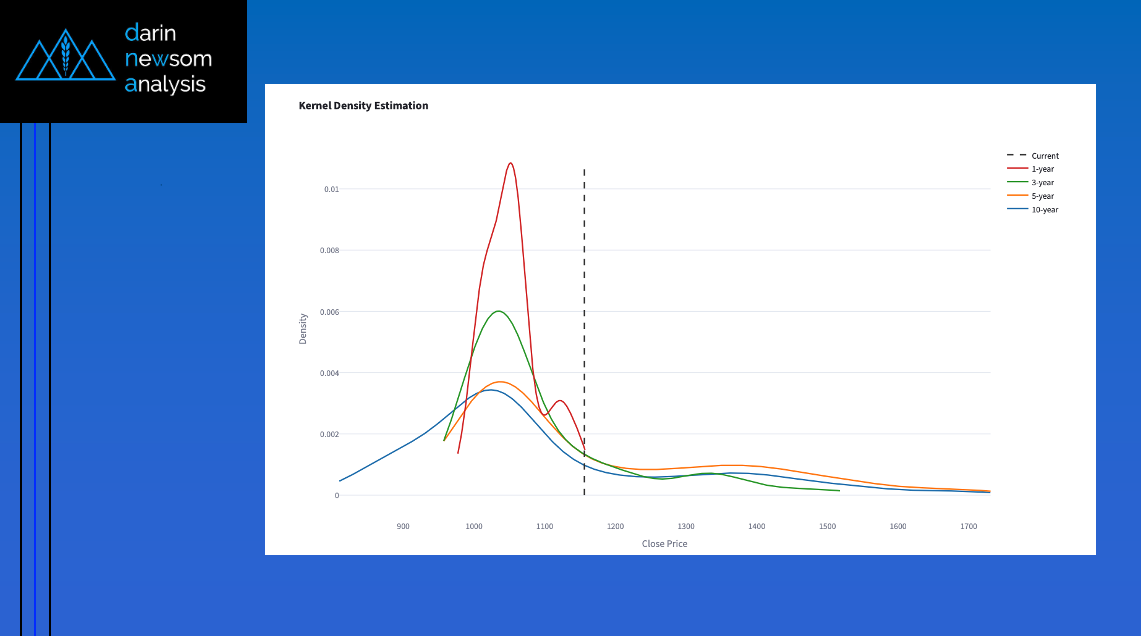This screenshot has width=1141, height=636.
Task: Click the Close Price x-axis title
Action: 664,544
